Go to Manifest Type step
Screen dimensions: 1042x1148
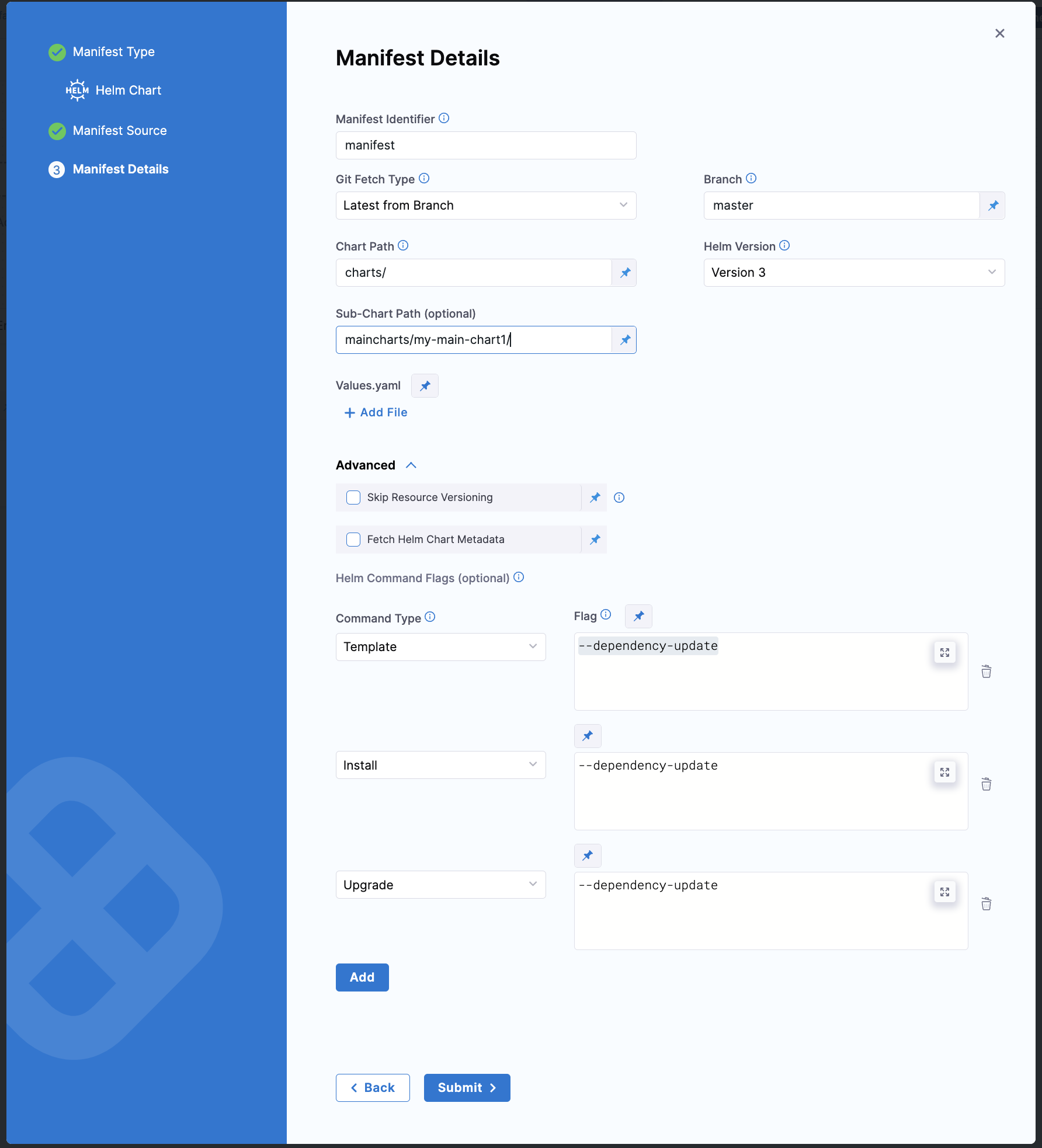tap(113, 52)
